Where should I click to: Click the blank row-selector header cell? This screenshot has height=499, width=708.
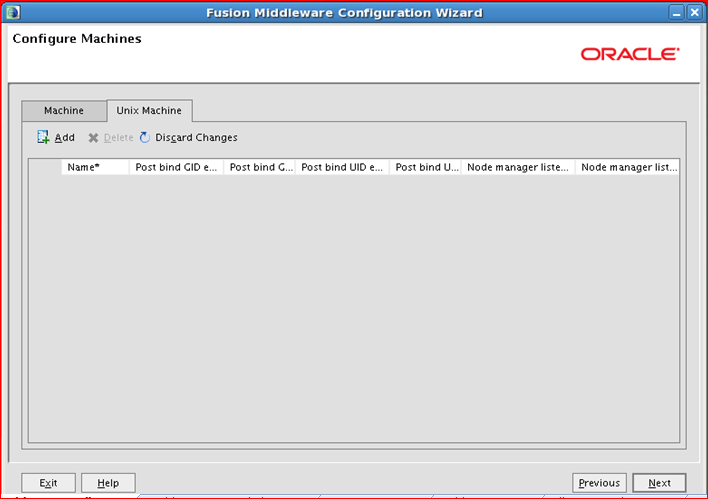[x=45, y=167]
